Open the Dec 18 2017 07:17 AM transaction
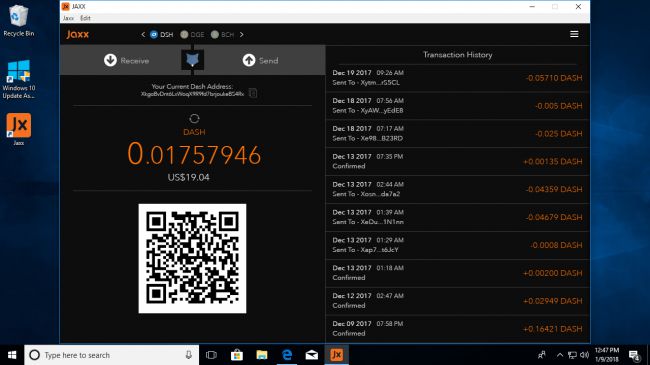Viewport: 650px width, 365px height. (457, 134)
